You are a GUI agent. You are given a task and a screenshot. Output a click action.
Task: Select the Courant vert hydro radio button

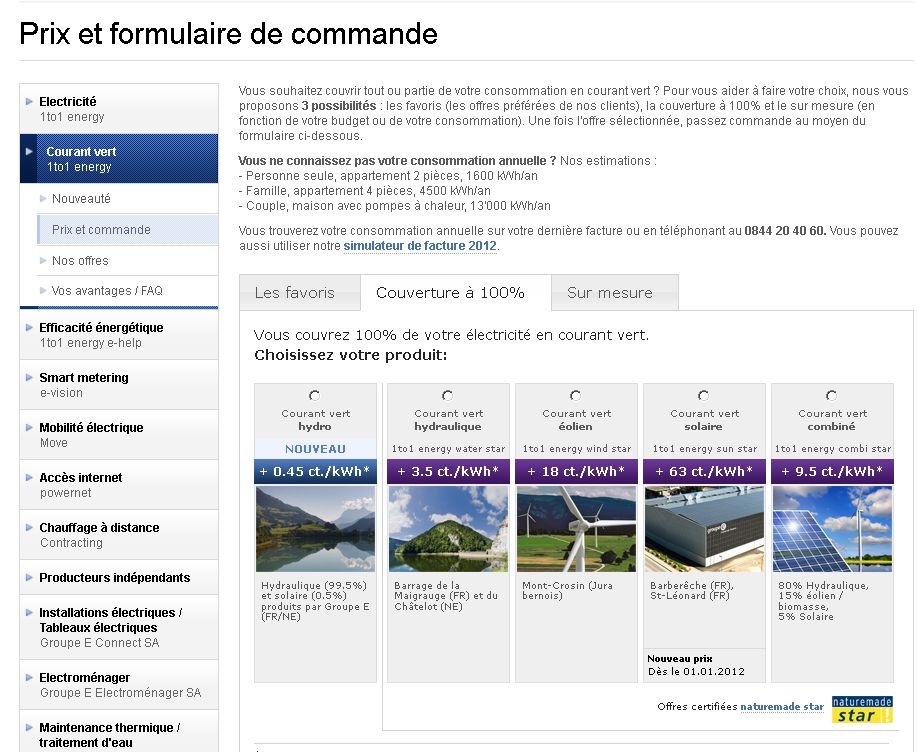click(x=315, y=396)
